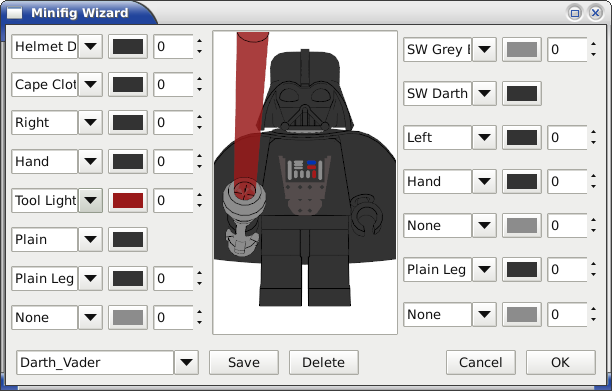Screen dimensions: 612x391
Task: Decrease the Tool Light angle value
Action: point(199,206)
